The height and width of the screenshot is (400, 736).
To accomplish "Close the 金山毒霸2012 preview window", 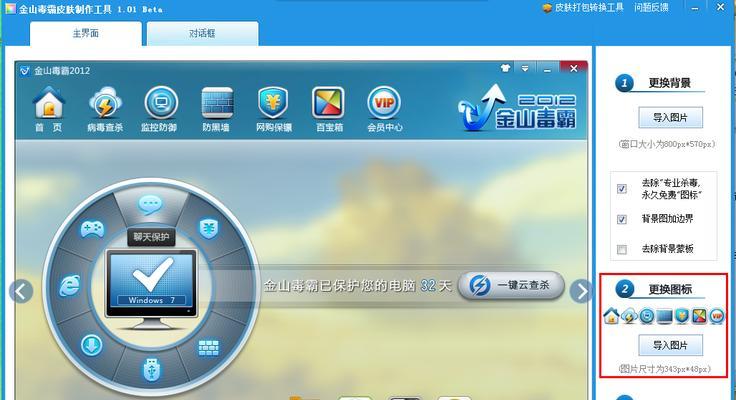I will point(573,68).
